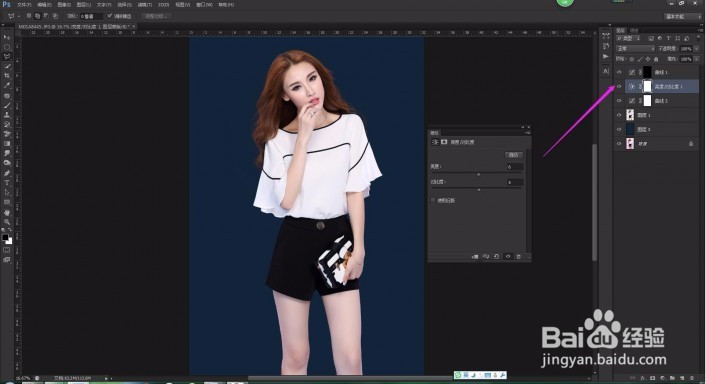The image size is (705, 384).
Task: Choose the subtract from selection mode icon
Action: pos(46,16)
